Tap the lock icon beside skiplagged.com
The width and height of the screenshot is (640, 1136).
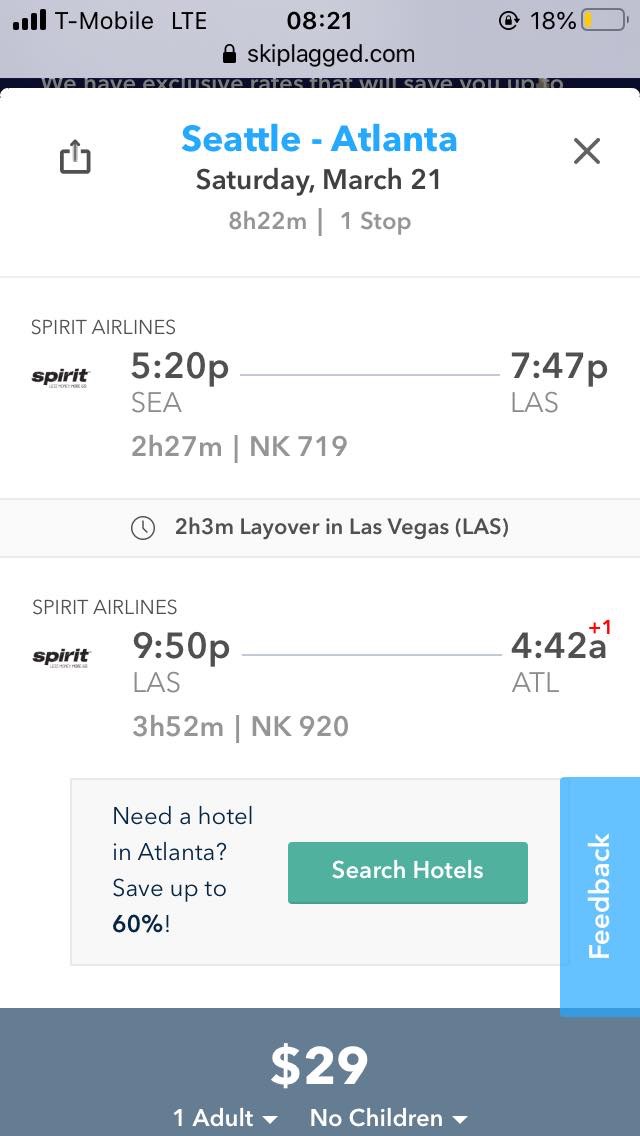(x=230, y=54)
